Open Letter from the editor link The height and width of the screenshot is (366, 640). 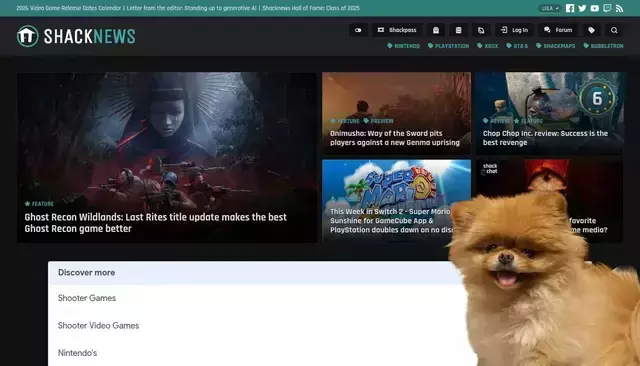coord(192,8)
